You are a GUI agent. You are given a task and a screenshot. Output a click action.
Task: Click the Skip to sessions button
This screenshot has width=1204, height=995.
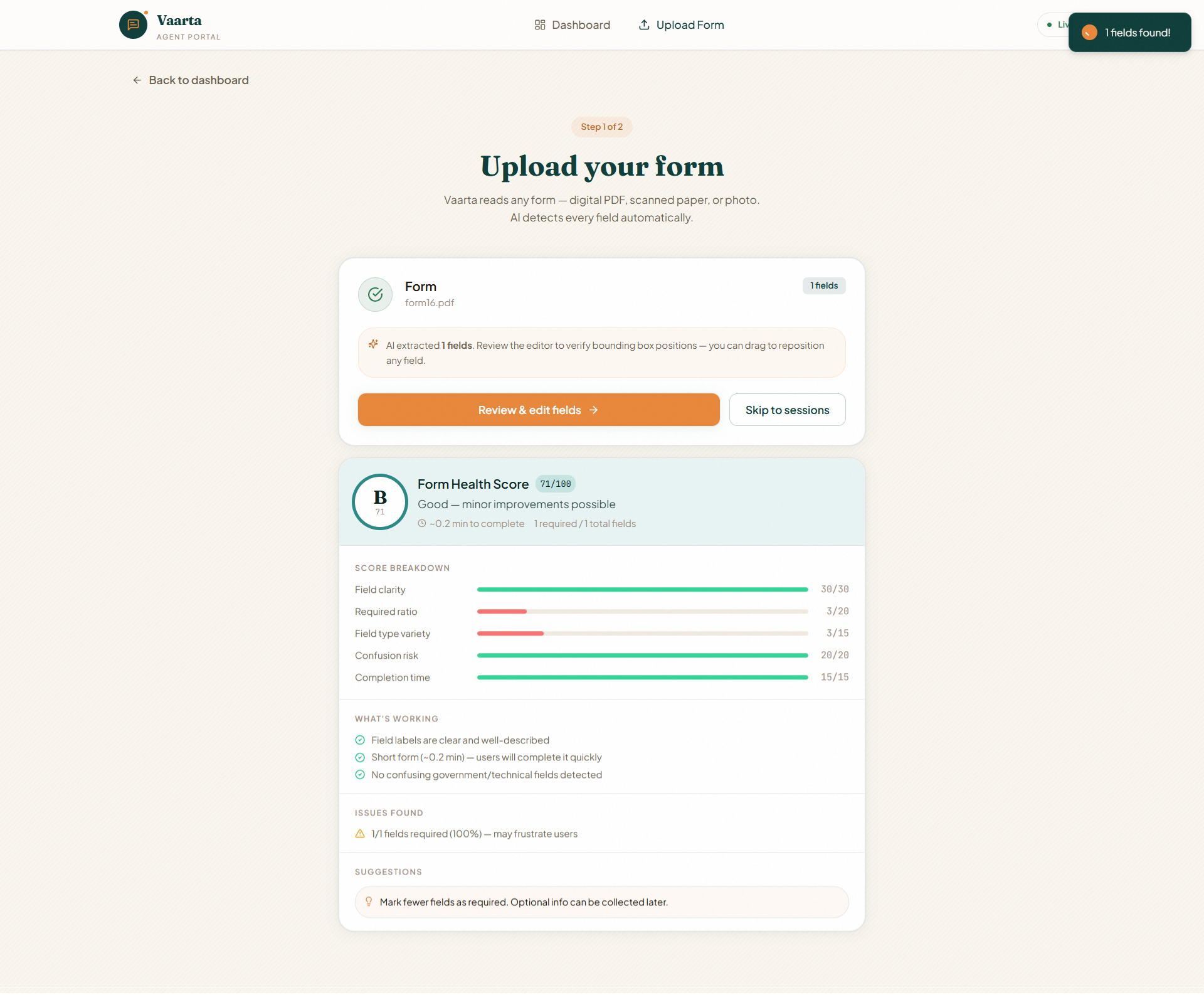click(x=787, y=410)
